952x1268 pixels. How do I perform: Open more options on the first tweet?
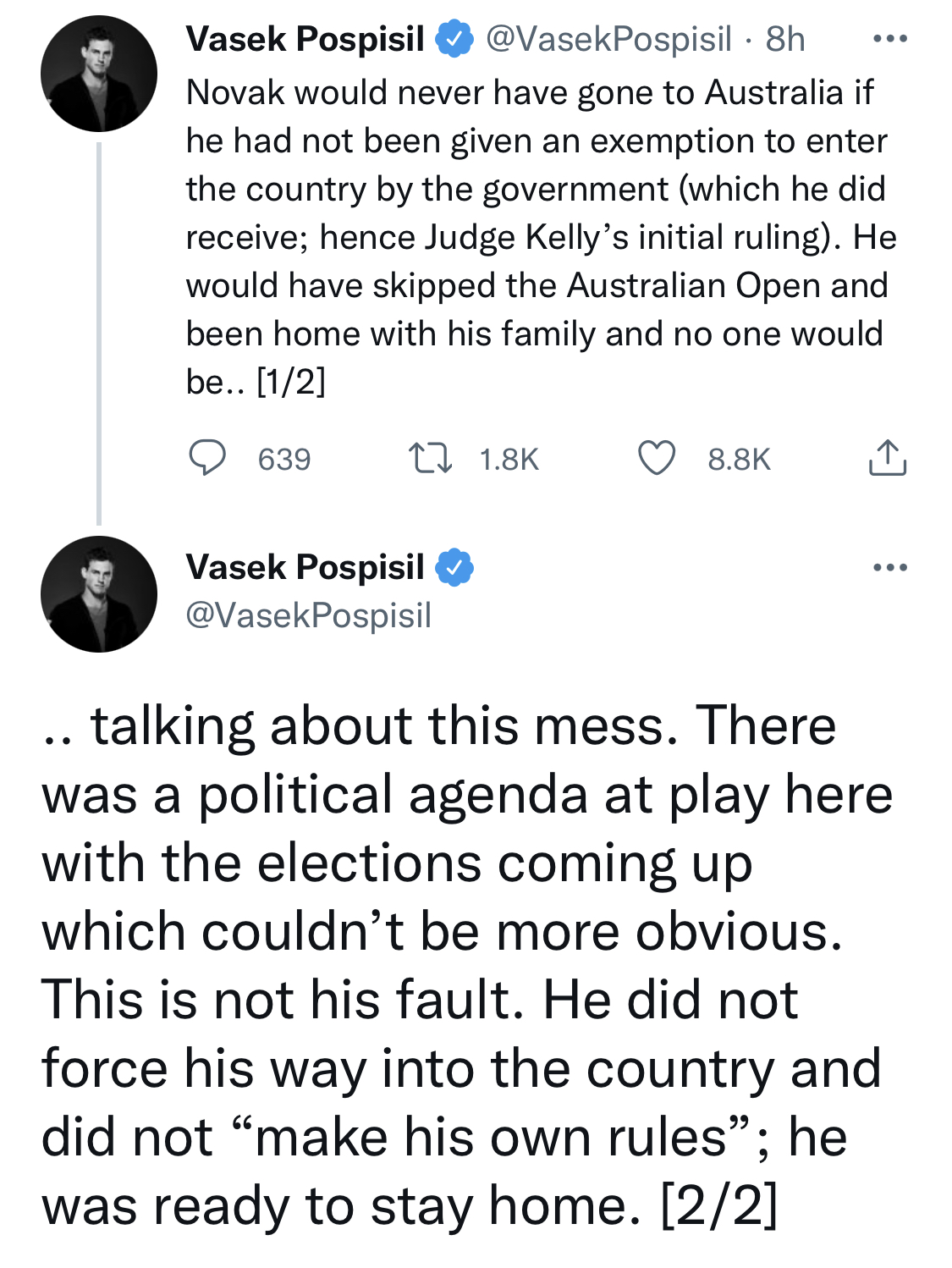pyautogui.click(x=890, y=39)
